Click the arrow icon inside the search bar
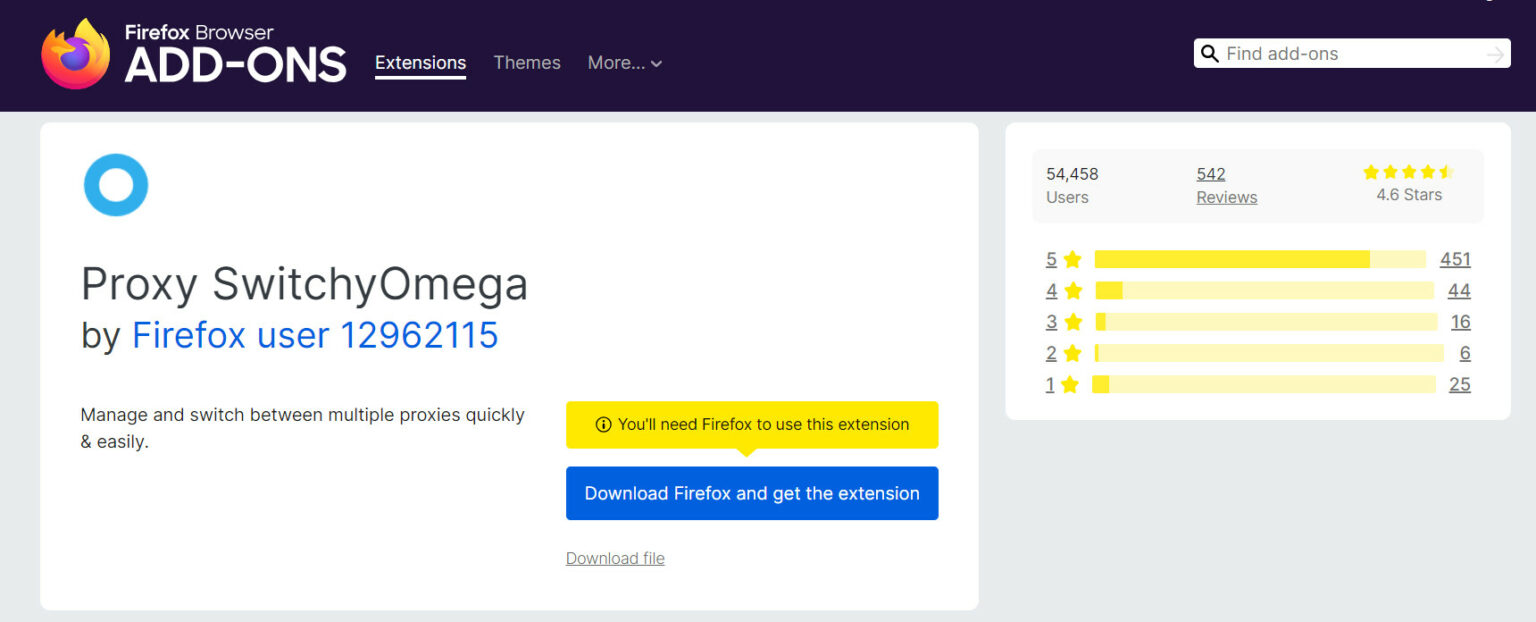The image size is (1536, 622). (1494, 53)
